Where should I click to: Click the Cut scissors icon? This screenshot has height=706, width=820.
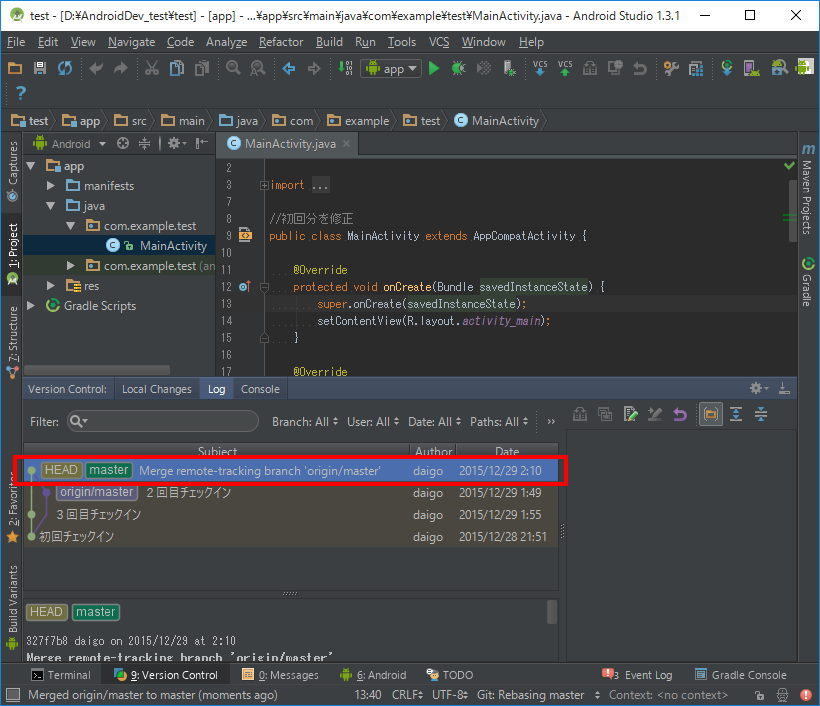pos(152,68)
